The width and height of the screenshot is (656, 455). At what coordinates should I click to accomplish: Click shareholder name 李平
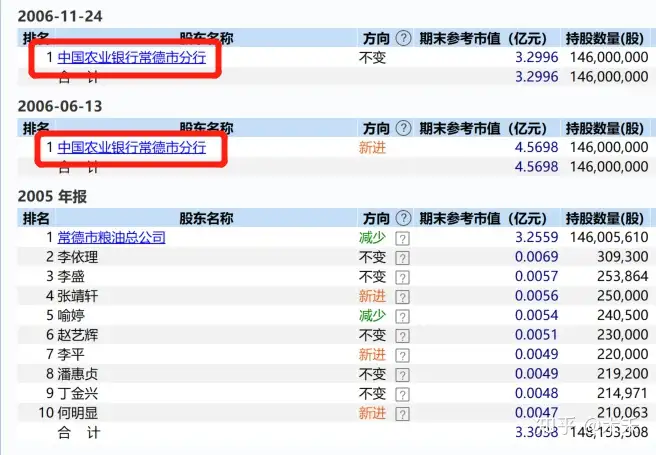coord(71,355)
